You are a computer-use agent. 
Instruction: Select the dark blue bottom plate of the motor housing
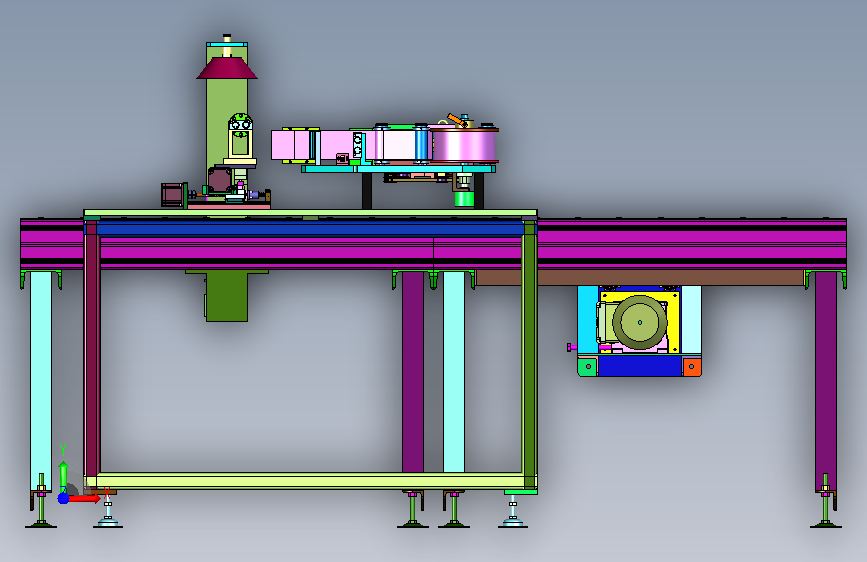click(640, 366)
